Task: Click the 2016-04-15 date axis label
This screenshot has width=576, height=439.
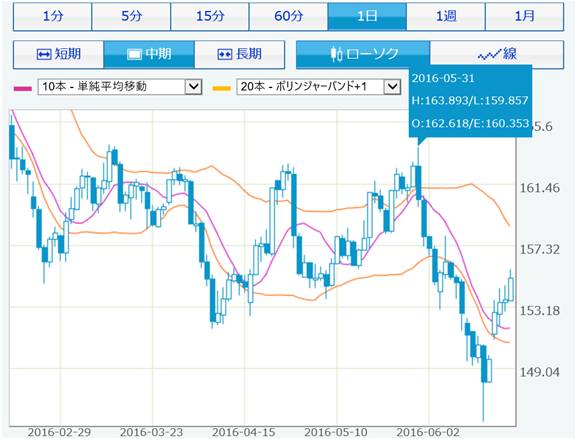Action: click(244, 432)
